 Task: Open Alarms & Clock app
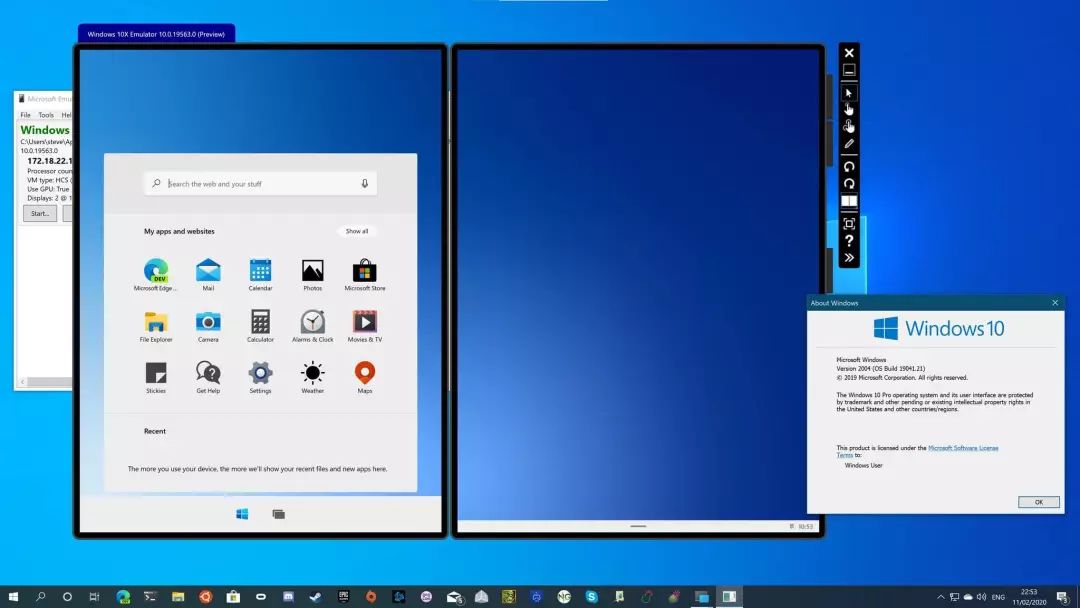312,326
